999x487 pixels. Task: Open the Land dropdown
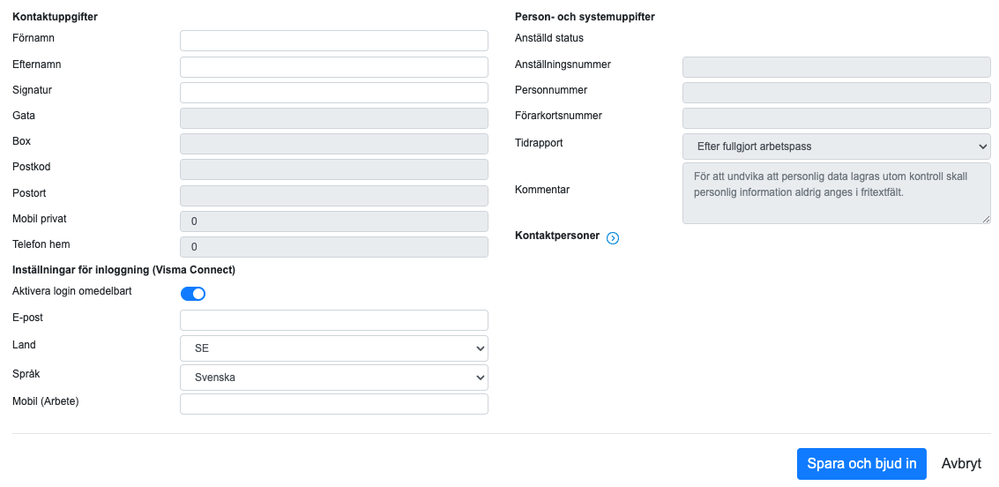[334, 348]
